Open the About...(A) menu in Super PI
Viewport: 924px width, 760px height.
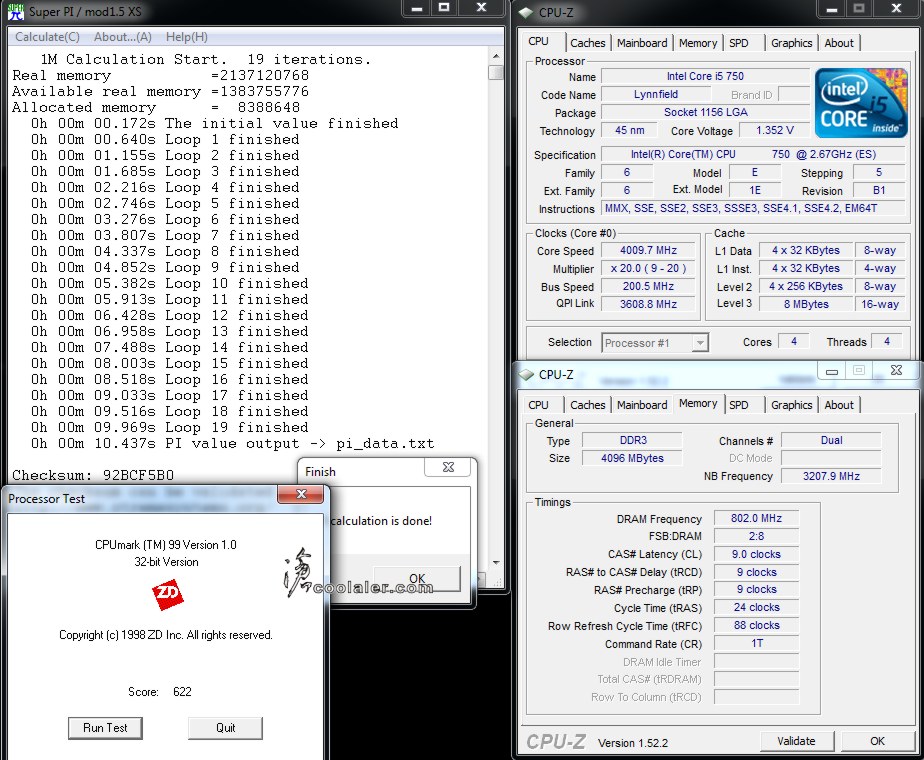pos(123,37)
